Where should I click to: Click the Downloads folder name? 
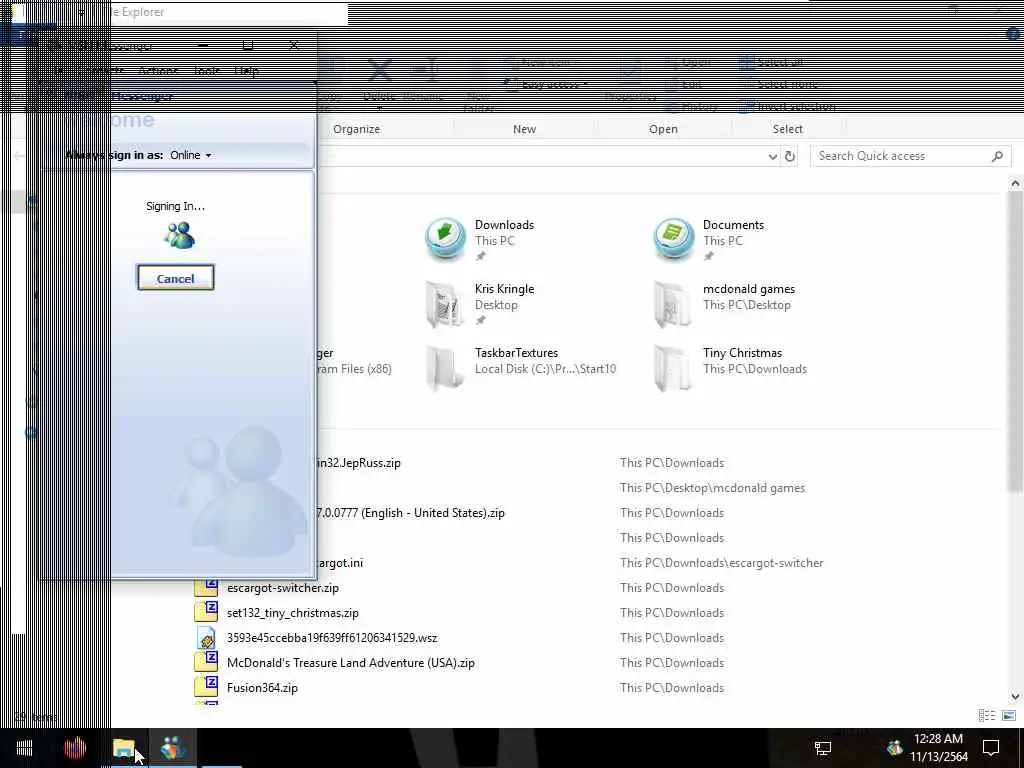pos(504,225)
